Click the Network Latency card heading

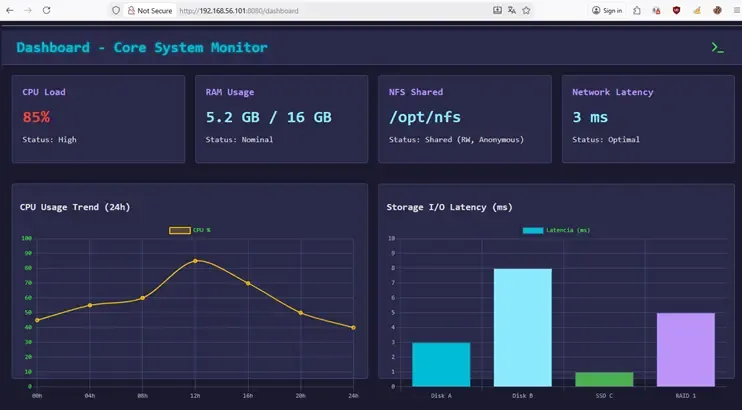pyautogui.click(x=613, y=92)
